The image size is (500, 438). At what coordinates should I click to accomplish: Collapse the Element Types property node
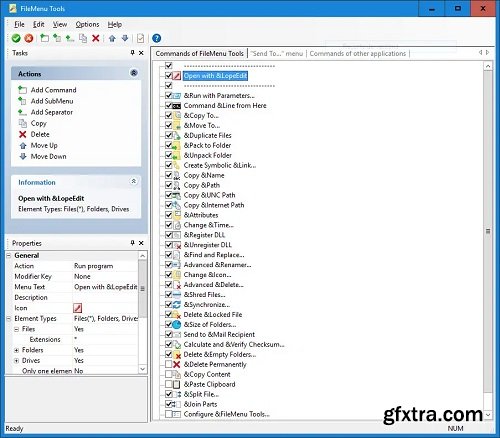pyautogui.click(x=9, y=318)
